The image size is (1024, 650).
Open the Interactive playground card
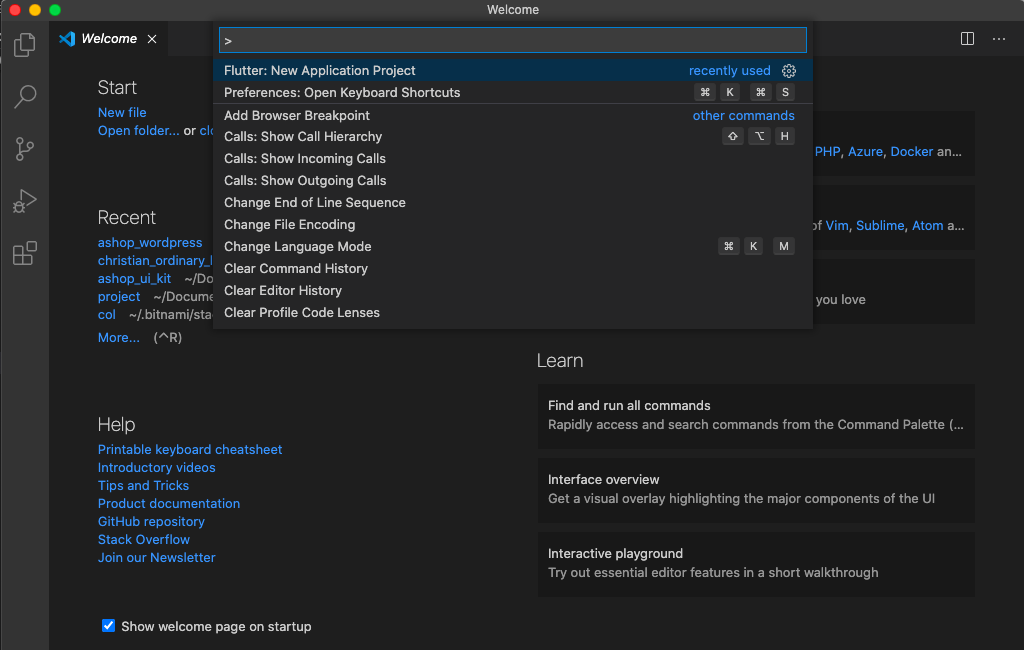click(x=756, y=563)
